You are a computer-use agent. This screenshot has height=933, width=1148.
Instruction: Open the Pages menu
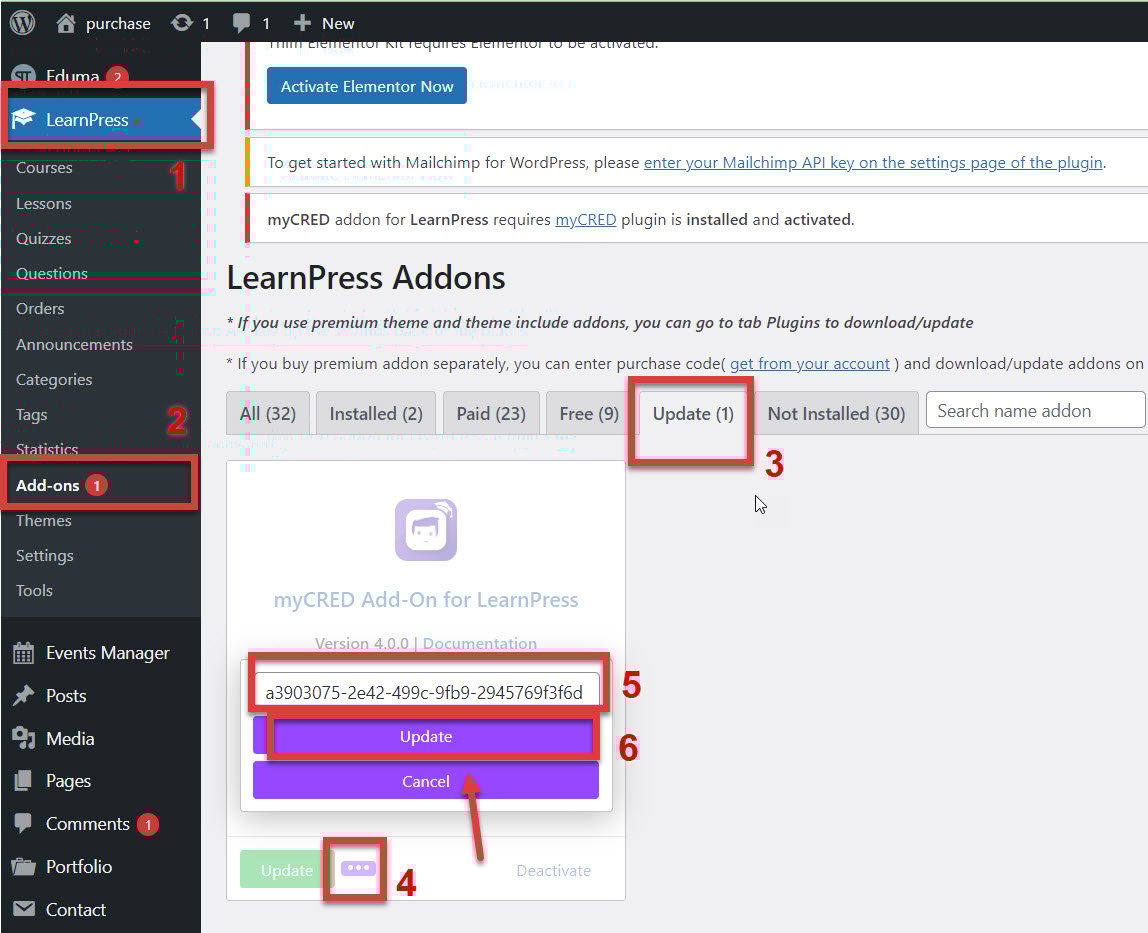coord(69,781)
